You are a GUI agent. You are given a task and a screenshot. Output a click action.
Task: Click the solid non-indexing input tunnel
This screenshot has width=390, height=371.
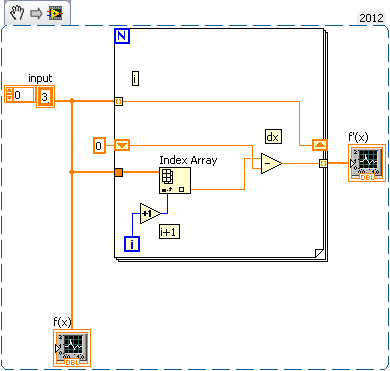[119, 172]
